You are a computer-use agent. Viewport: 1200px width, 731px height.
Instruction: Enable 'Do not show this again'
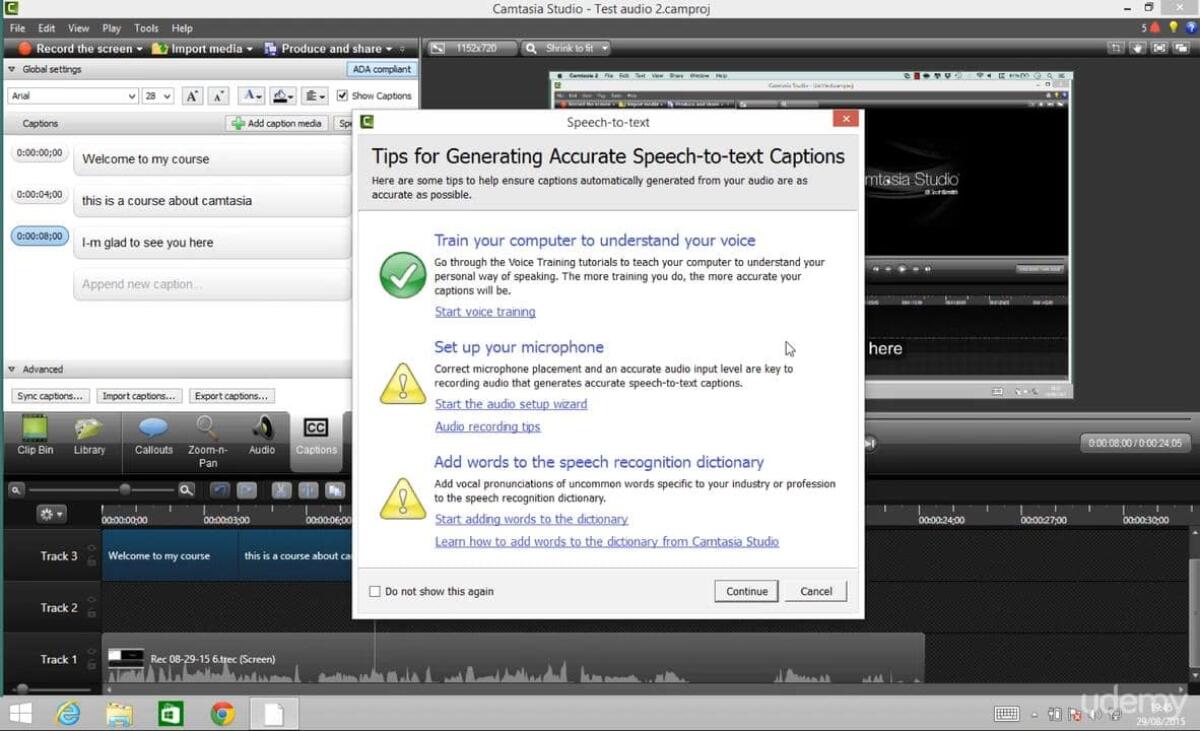coord(374,591)
